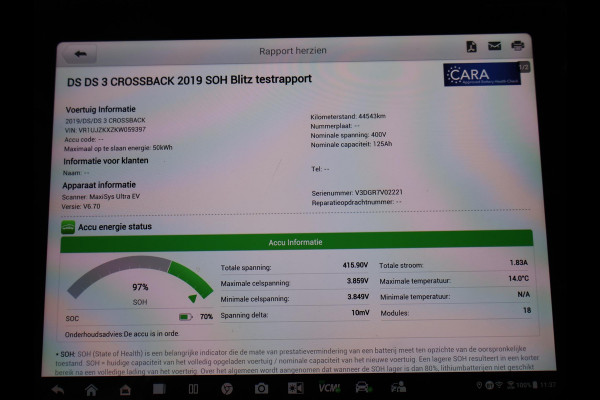Open the VCM connection status

[x=328, y=388]
